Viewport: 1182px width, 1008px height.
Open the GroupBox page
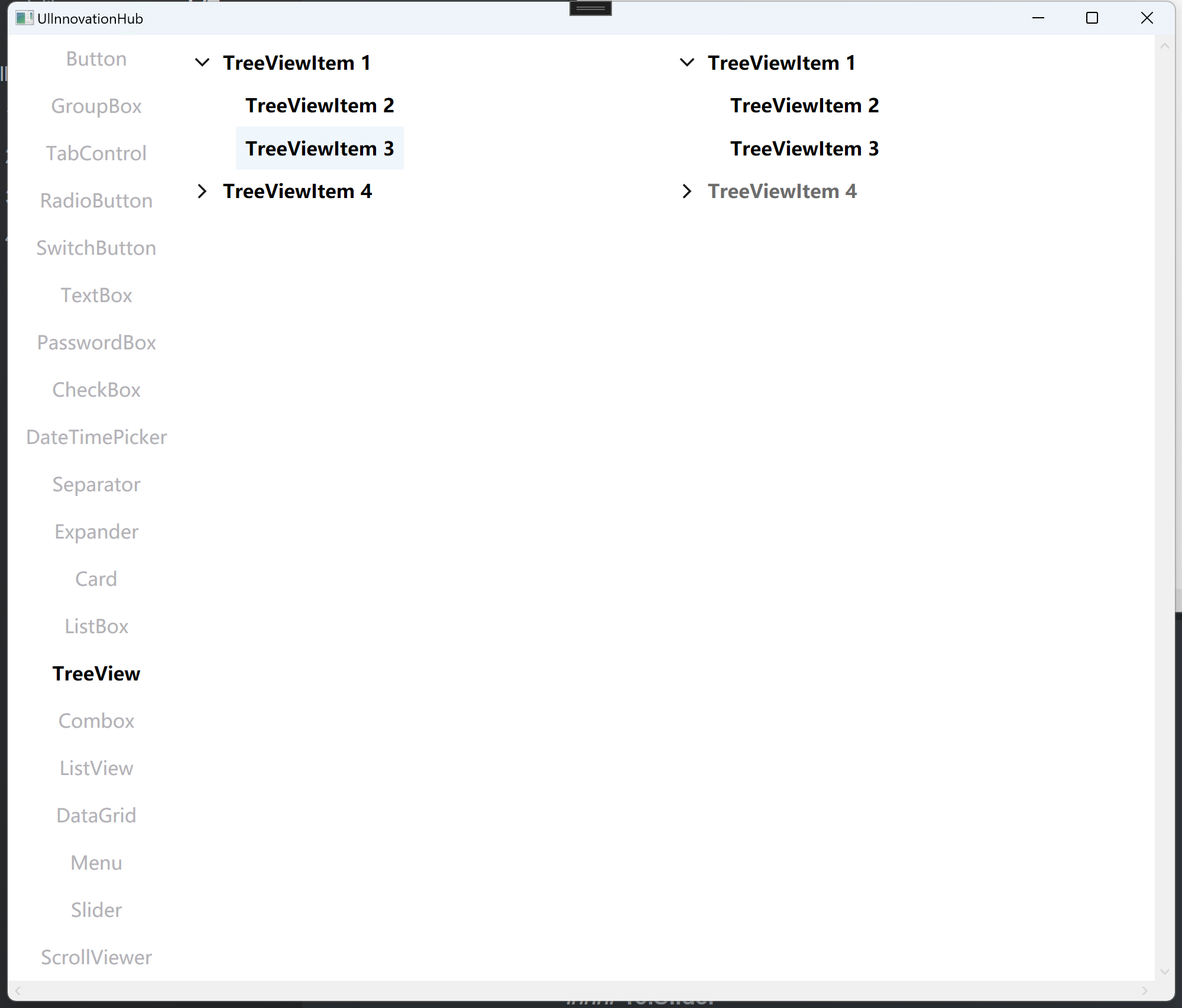click(x=96, y=106)
